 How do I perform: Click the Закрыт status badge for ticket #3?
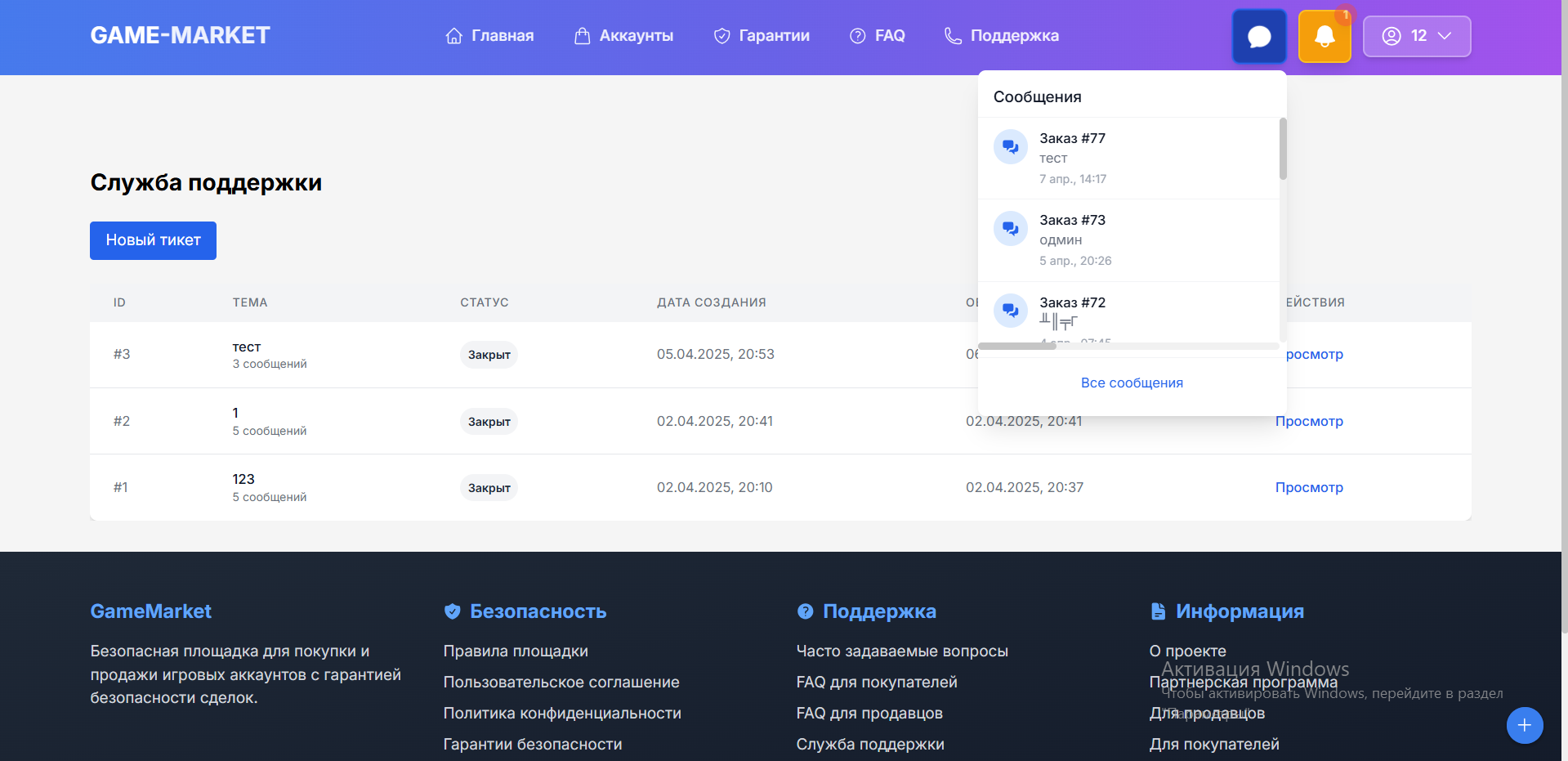pos(489,355)
